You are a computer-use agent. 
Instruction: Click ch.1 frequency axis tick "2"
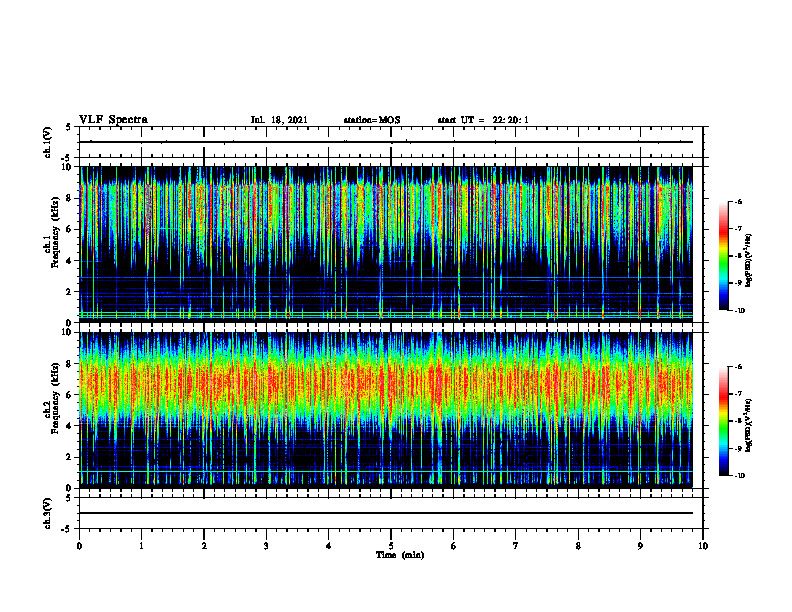(69, 292)
